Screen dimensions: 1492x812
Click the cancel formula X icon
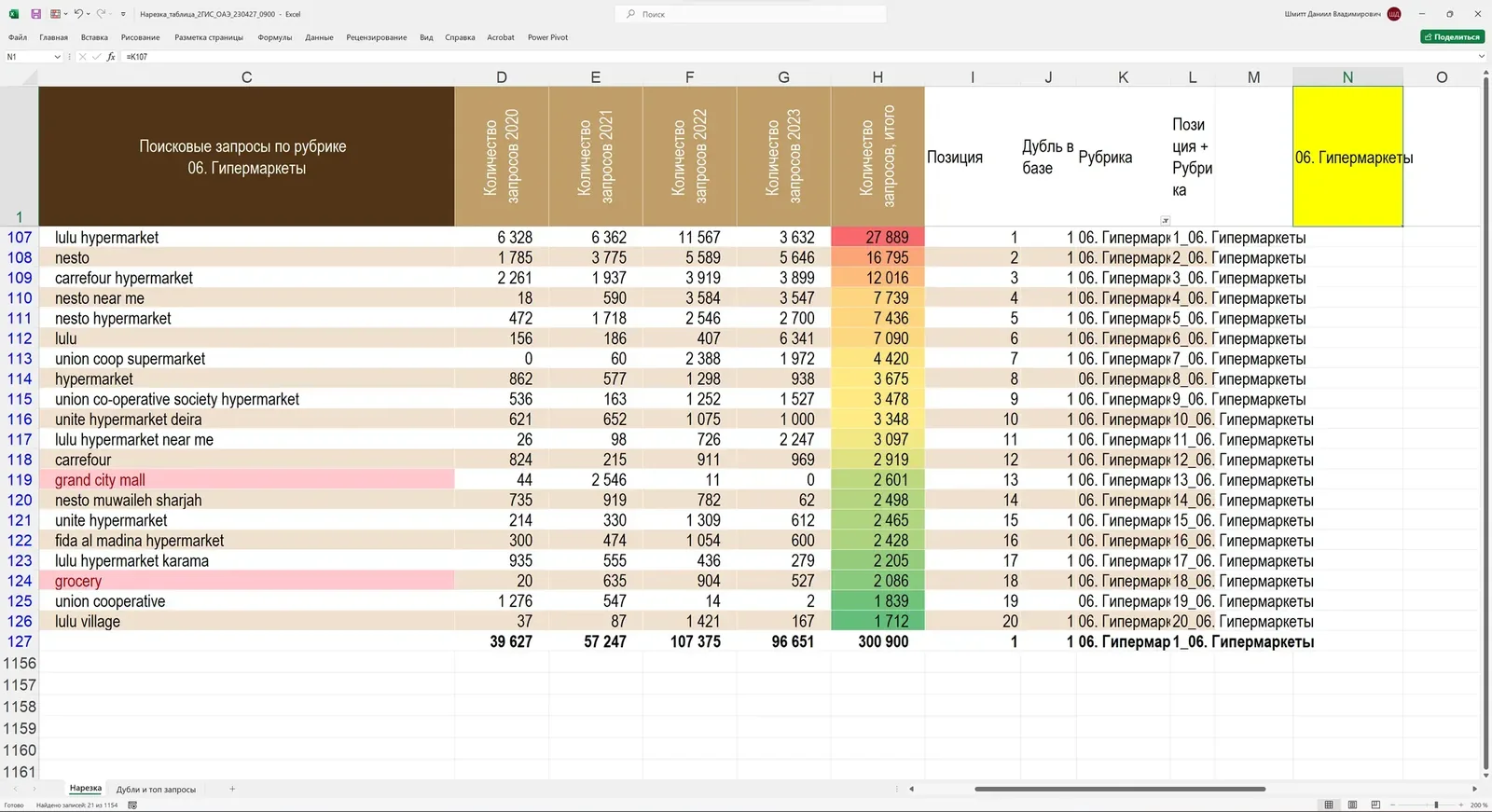point(82,57)
